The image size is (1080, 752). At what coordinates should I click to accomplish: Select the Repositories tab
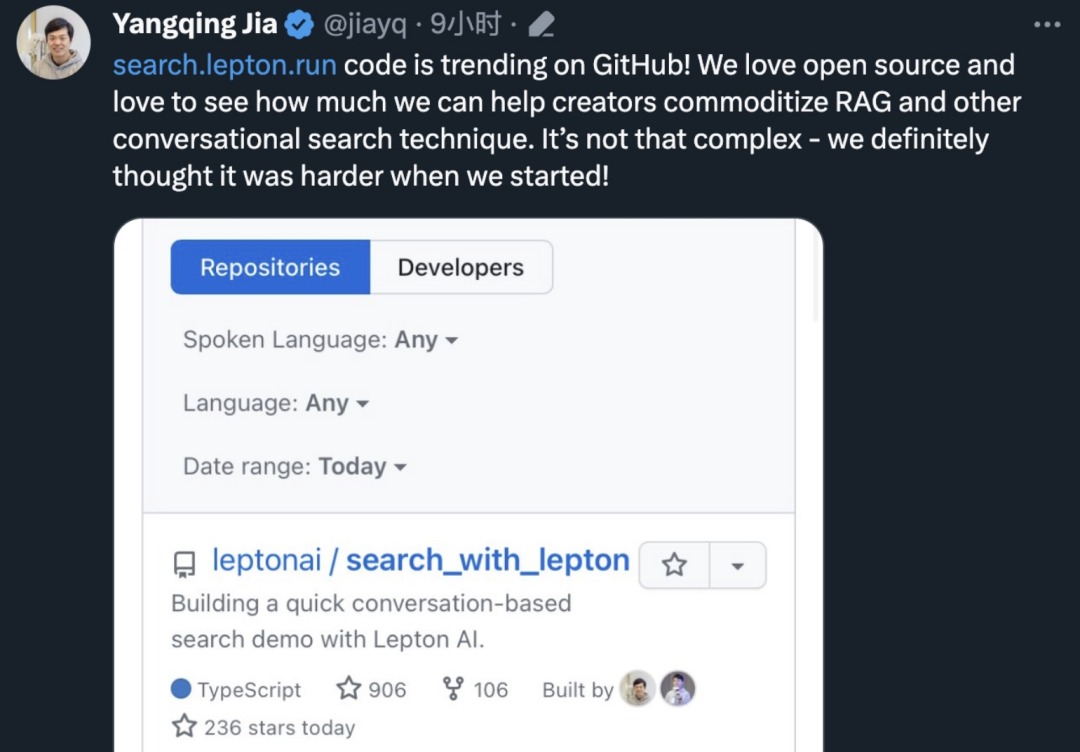coord(270,267)
